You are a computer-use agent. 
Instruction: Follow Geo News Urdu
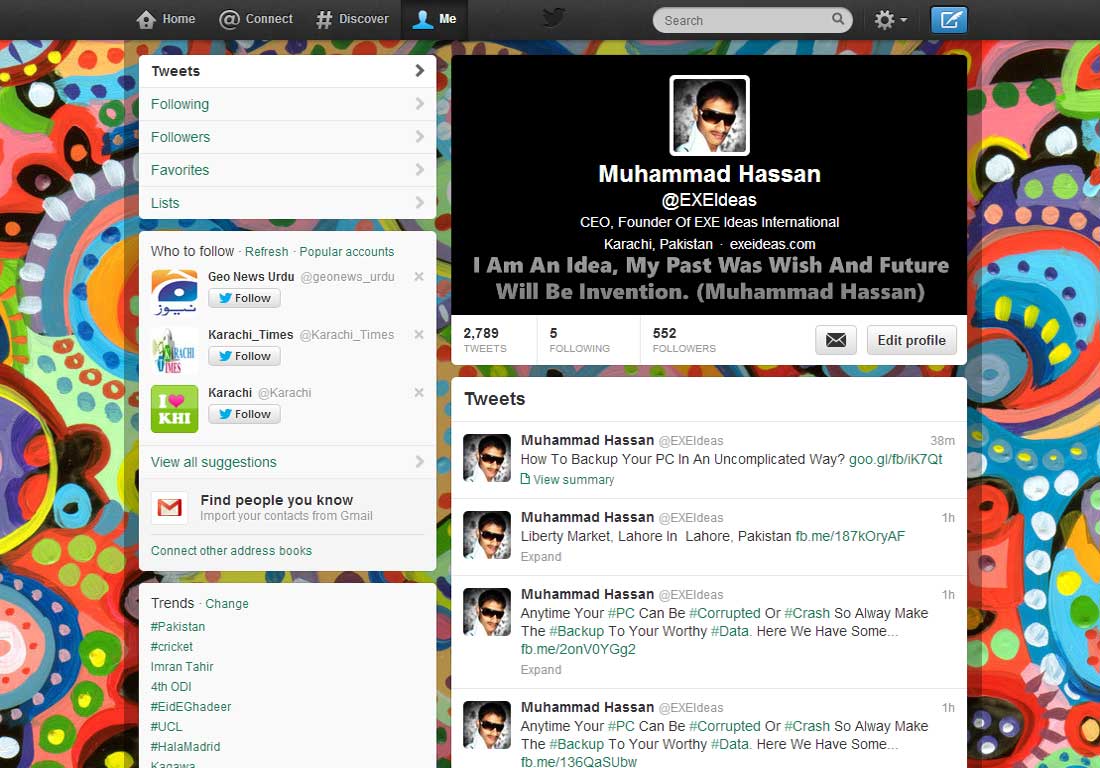tap(244, 298)
